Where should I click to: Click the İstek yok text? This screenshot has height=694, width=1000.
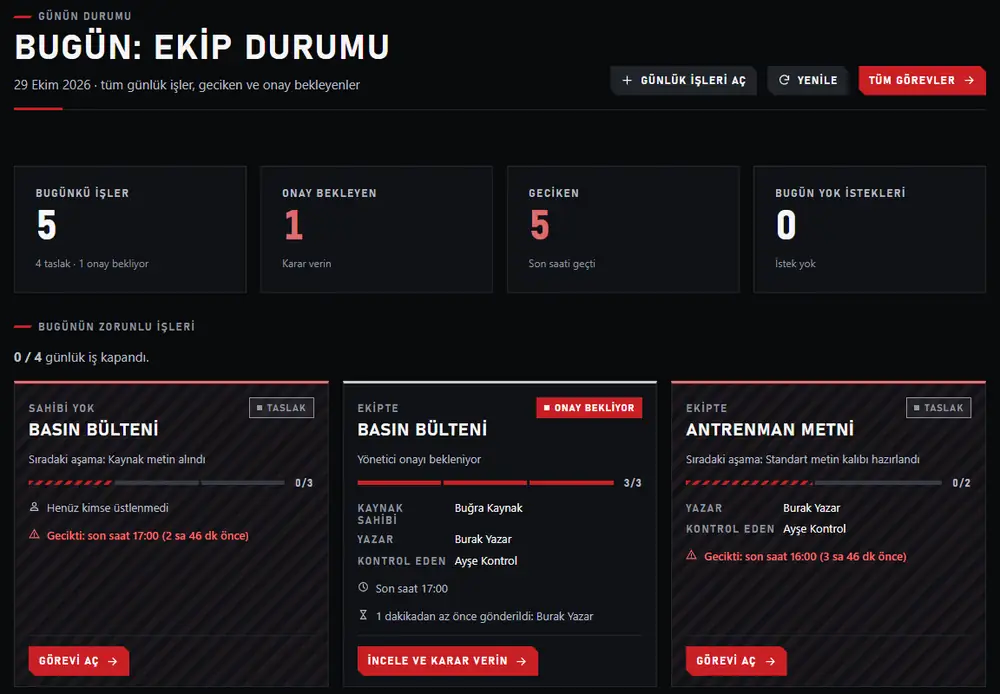(795, 263)
